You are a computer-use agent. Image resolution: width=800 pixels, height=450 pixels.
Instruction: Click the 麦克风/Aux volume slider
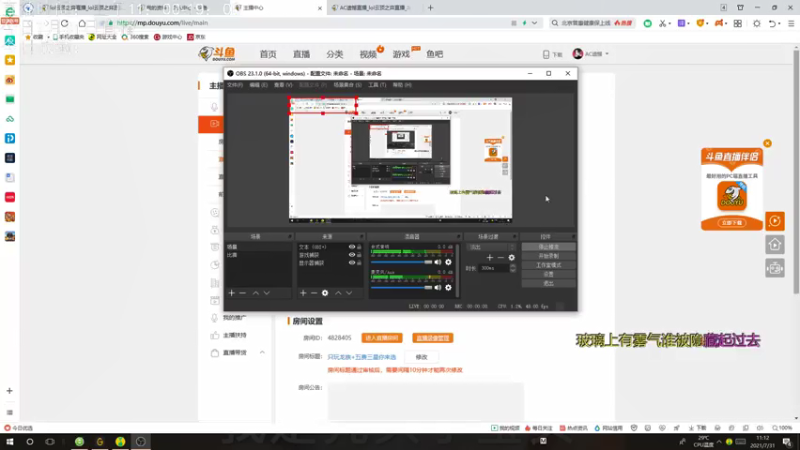point(401,288)
